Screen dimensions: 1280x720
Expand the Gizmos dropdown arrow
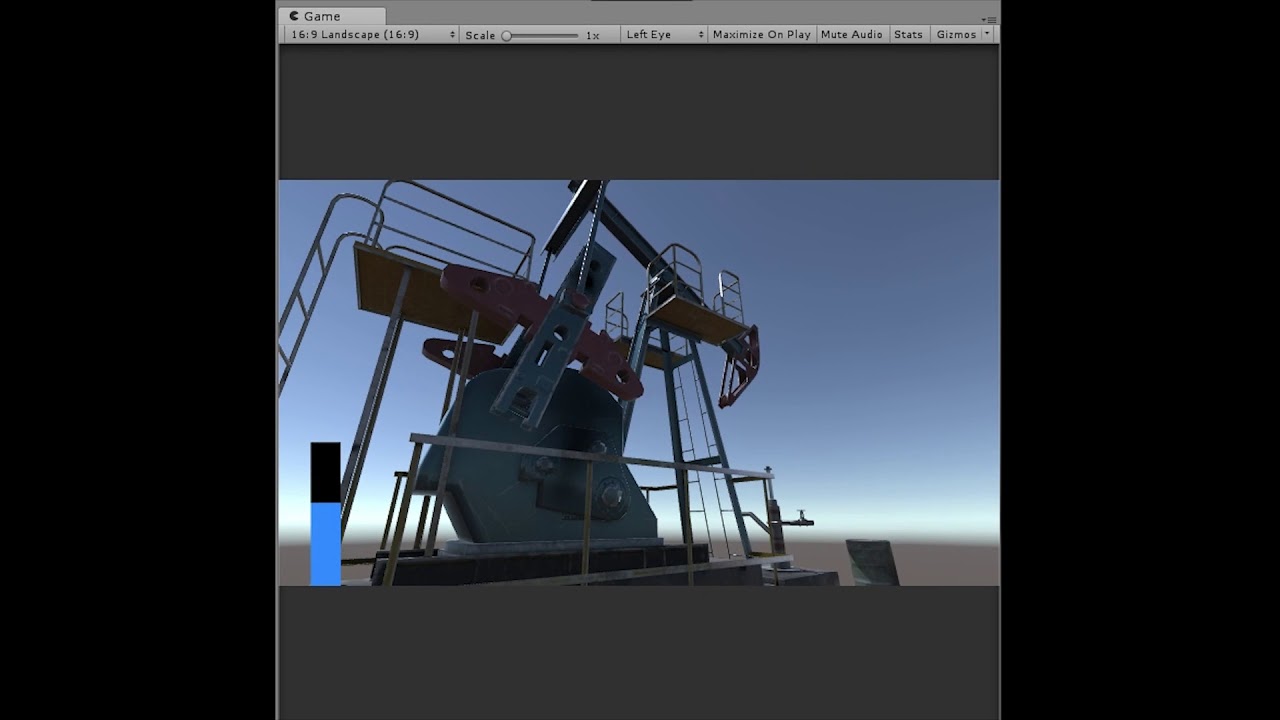point(988,34)
